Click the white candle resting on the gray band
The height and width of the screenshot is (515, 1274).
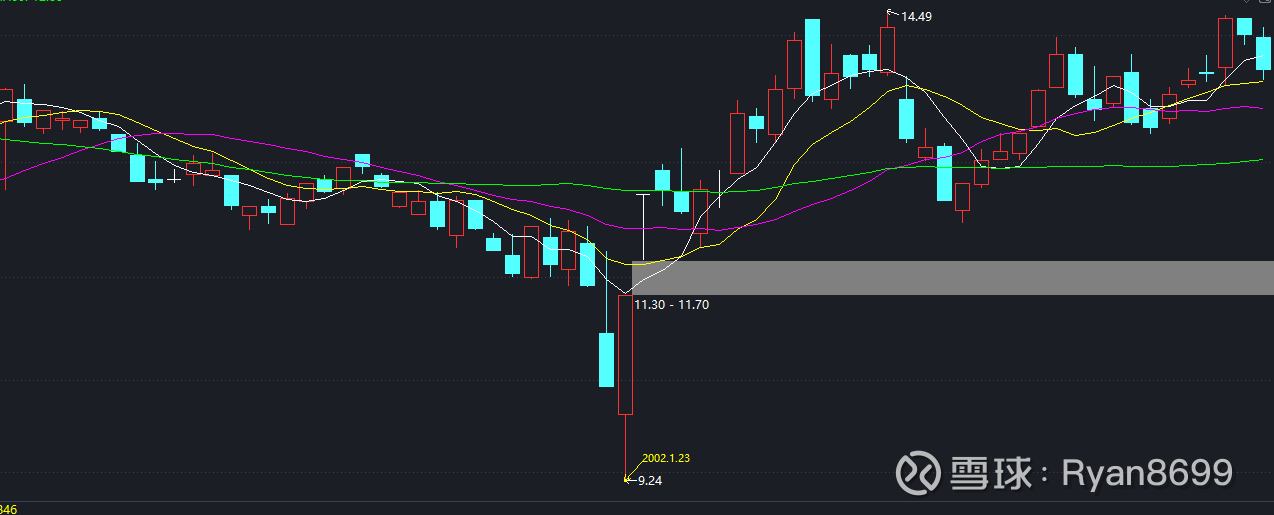coord(643,228)
